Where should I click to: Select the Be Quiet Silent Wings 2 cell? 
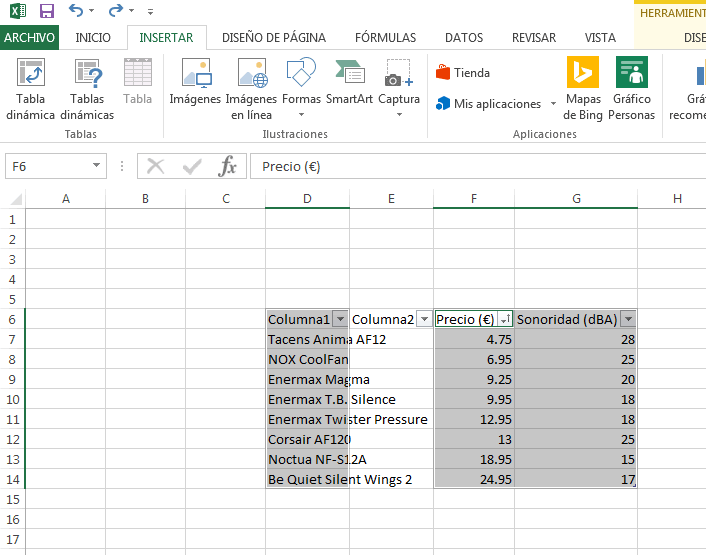click(x=308, y=479)
